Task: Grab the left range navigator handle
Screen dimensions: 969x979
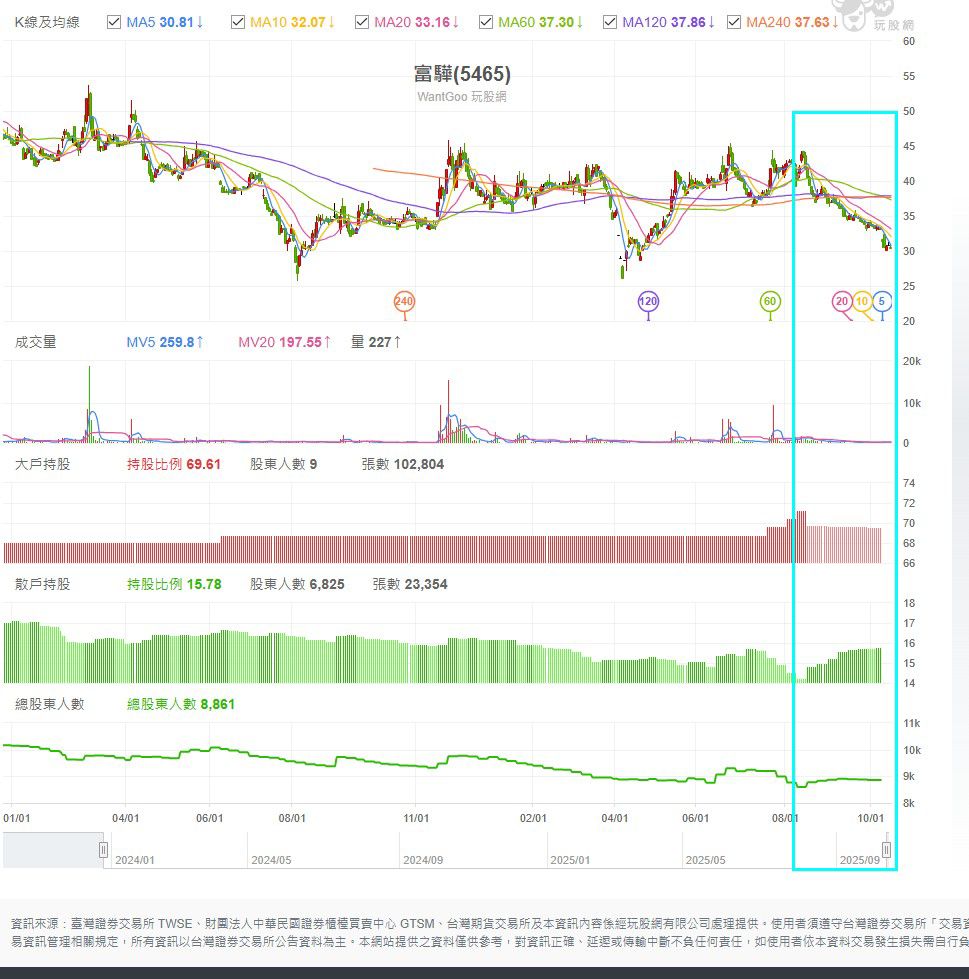Action: pos(103,850)
